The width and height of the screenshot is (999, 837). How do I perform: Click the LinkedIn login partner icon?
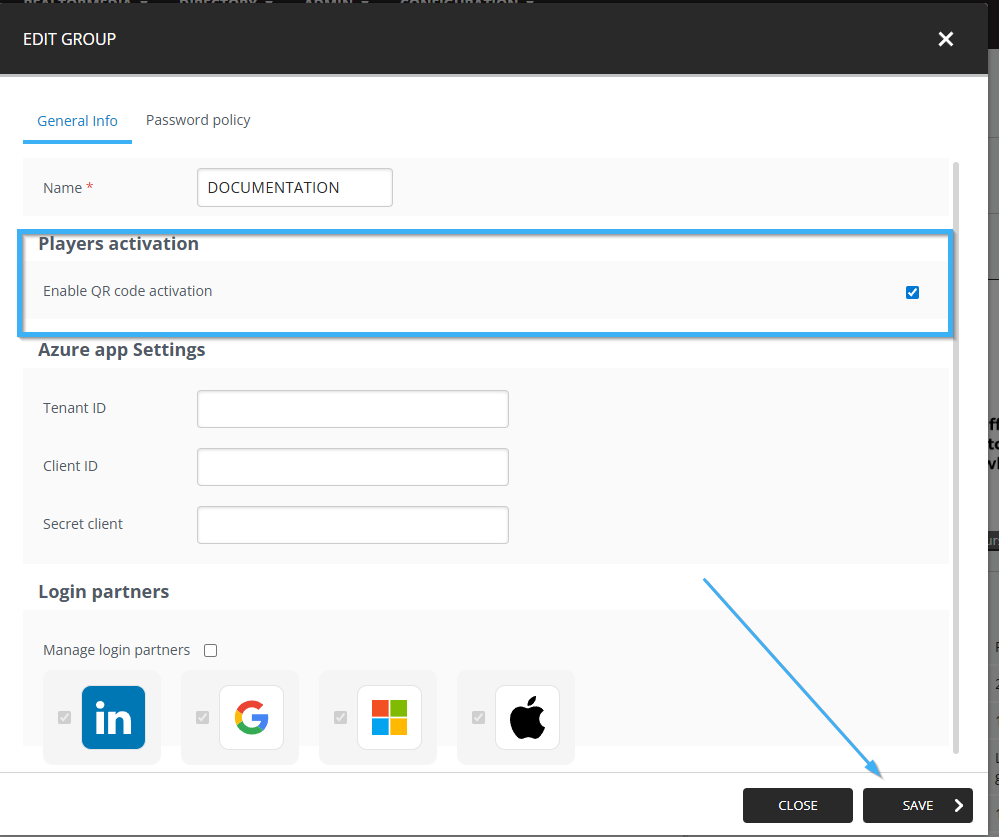tap(113, 717)
